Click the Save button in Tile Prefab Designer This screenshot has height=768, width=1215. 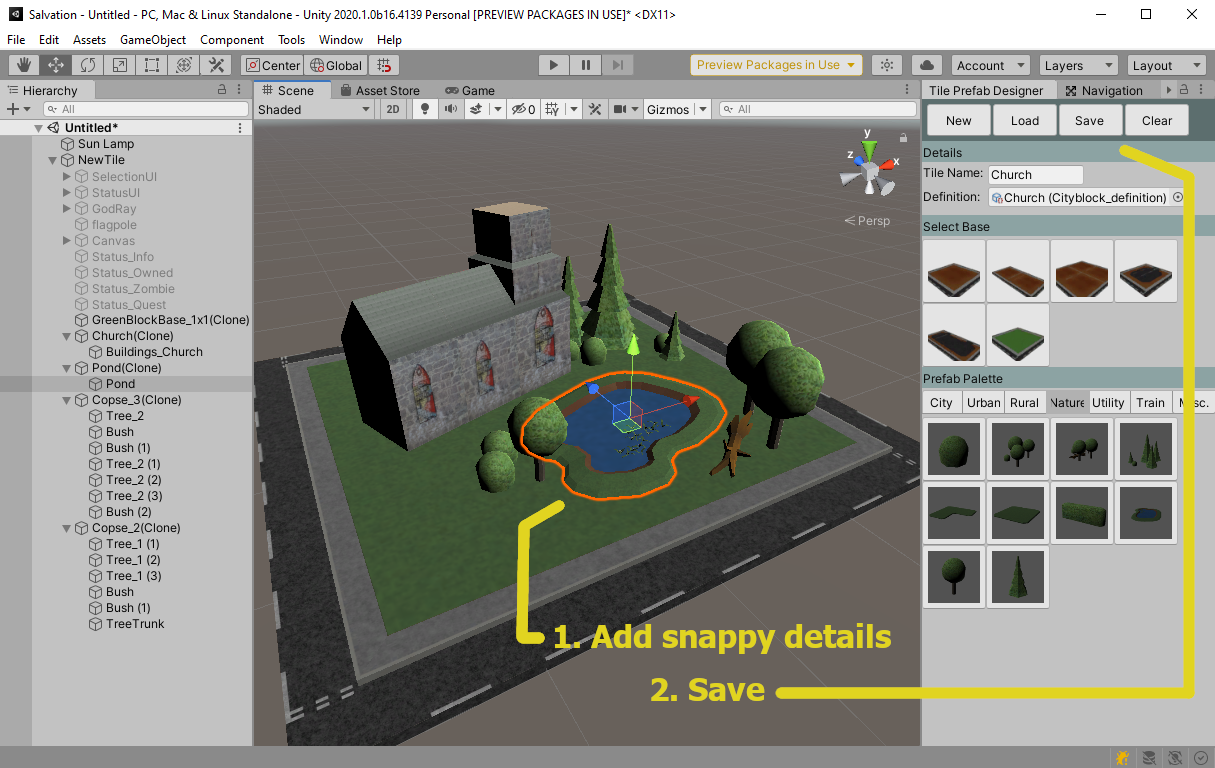pyautogui.click(x=1089, y=120)
